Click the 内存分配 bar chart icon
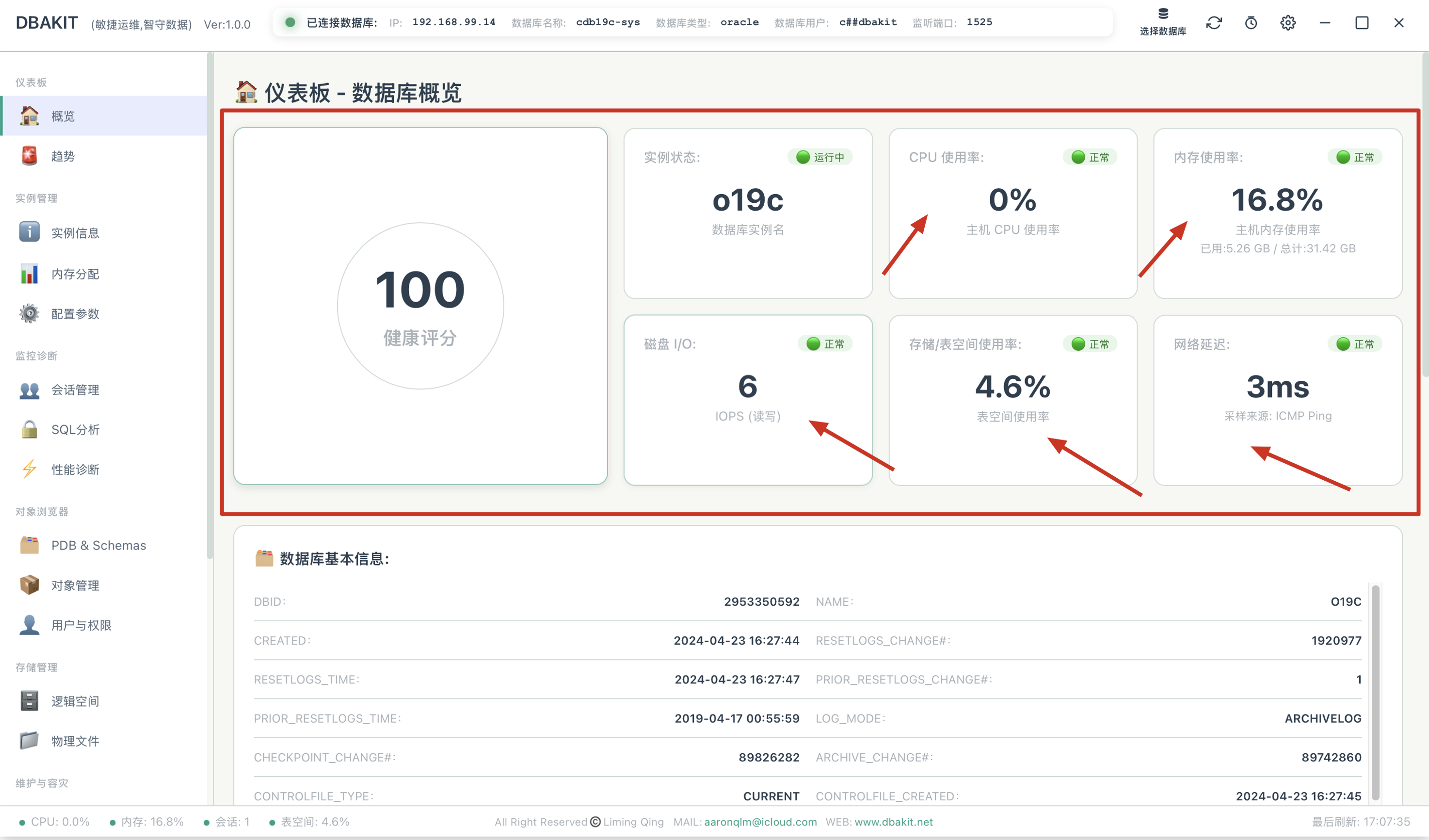The width and height of the screenshot is (1429, 840). 30,273
